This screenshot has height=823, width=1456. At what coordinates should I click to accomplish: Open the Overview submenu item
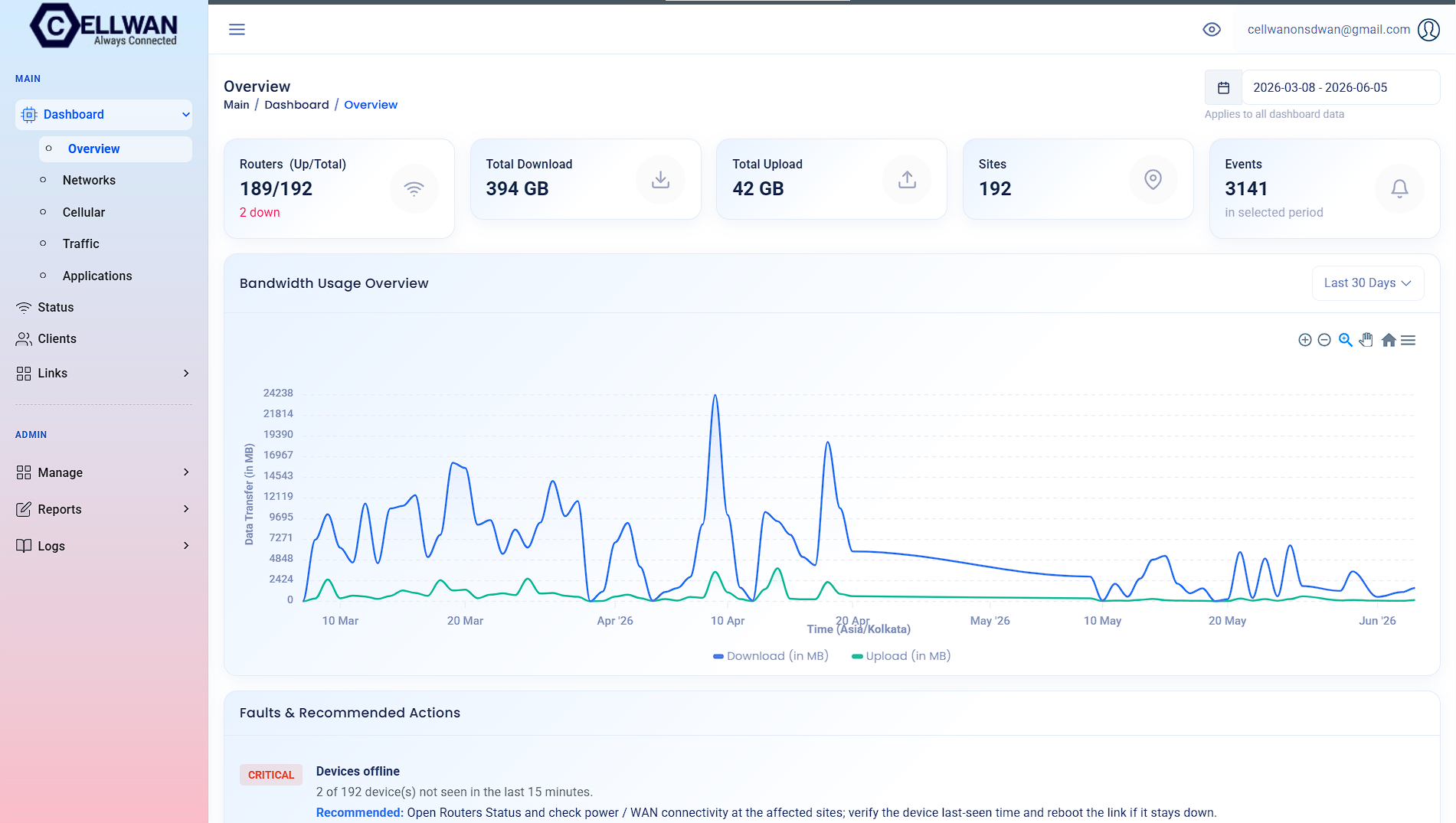(116, 149)
